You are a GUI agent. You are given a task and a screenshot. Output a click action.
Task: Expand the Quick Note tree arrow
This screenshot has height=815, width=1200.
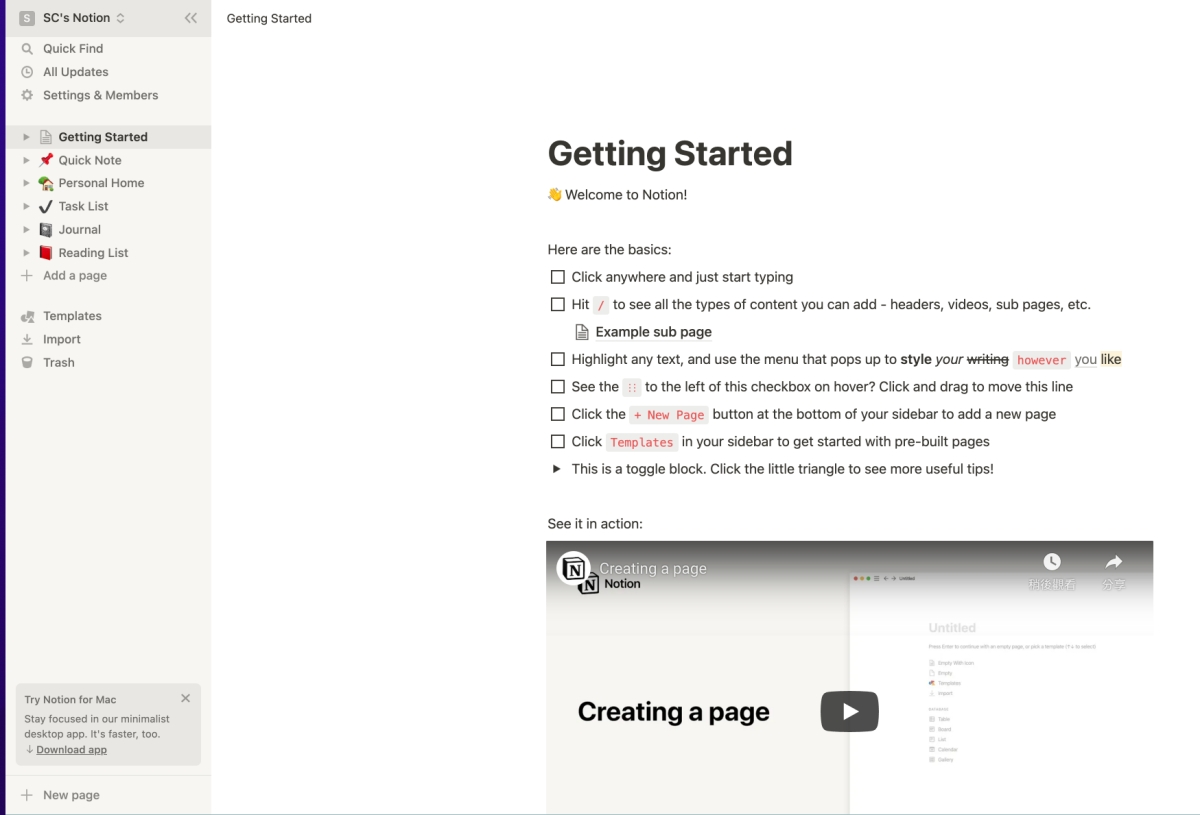[27, 160]
